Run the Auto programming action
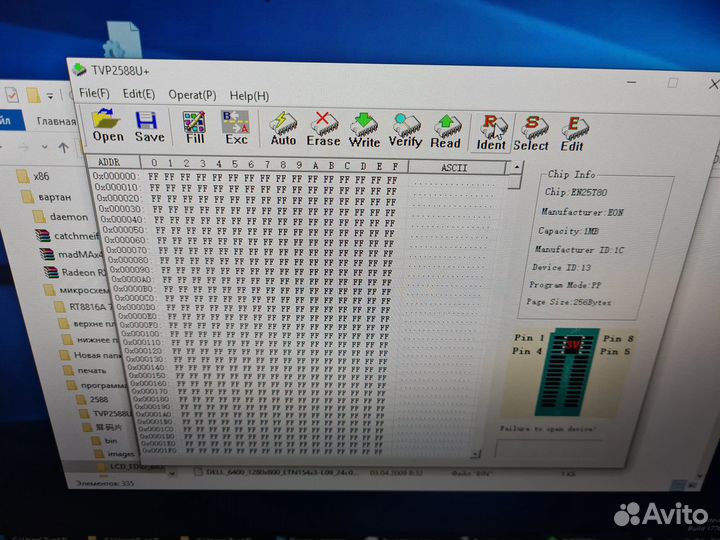 coord(283,129)
